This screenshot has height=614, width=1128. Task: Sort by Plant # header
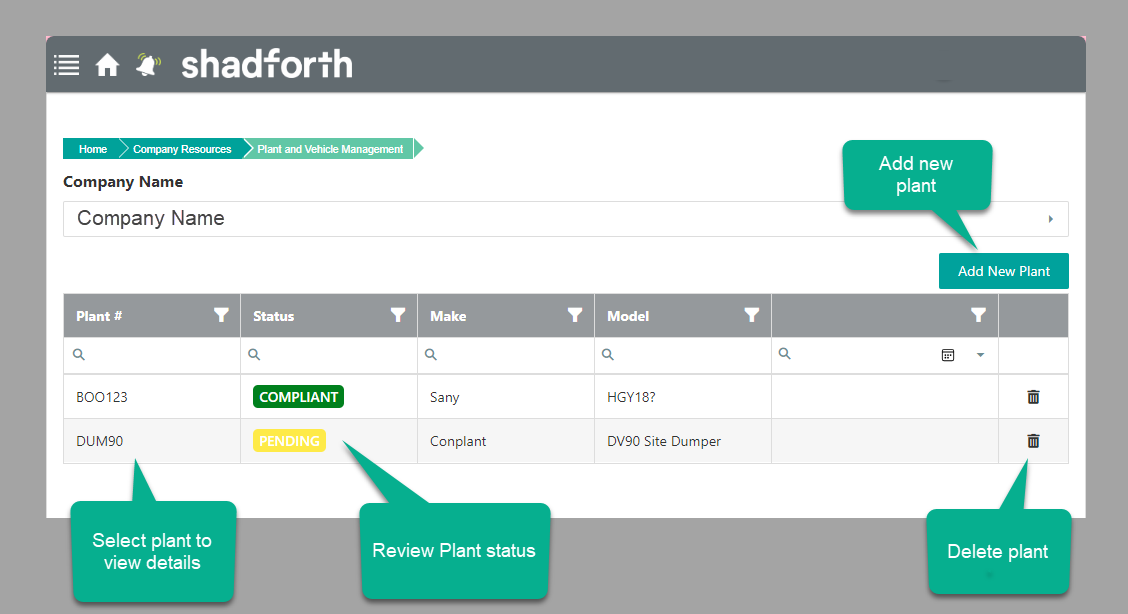tap(99, 316)
